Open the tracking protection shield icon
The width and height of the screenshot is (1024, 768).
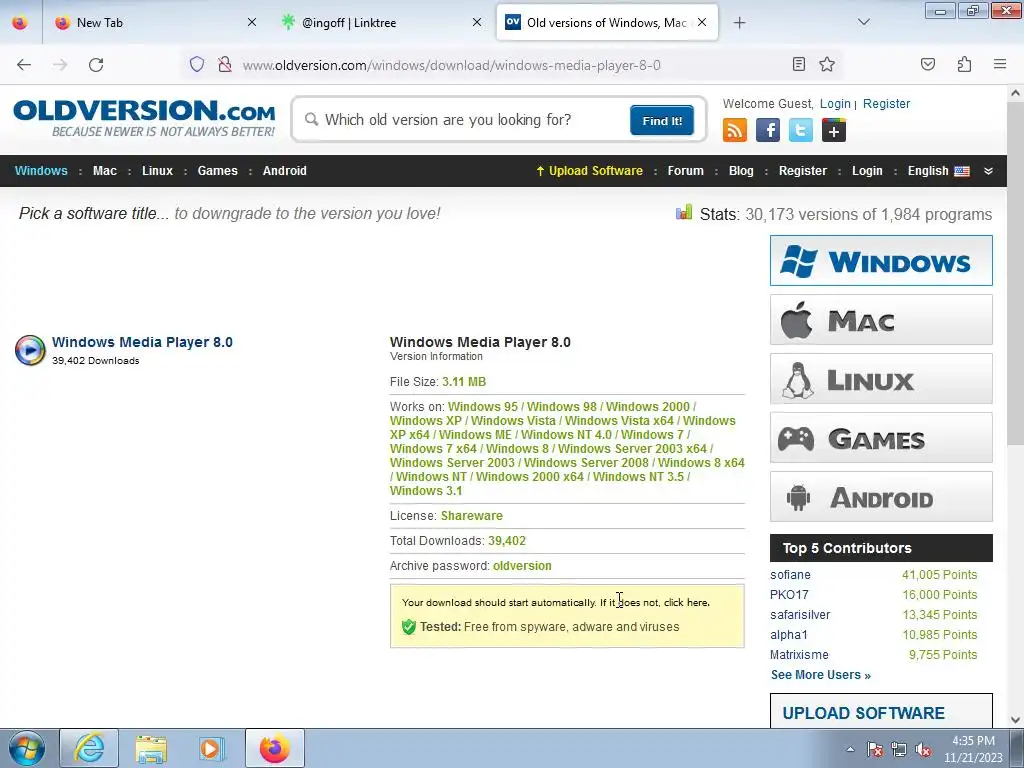197,65
